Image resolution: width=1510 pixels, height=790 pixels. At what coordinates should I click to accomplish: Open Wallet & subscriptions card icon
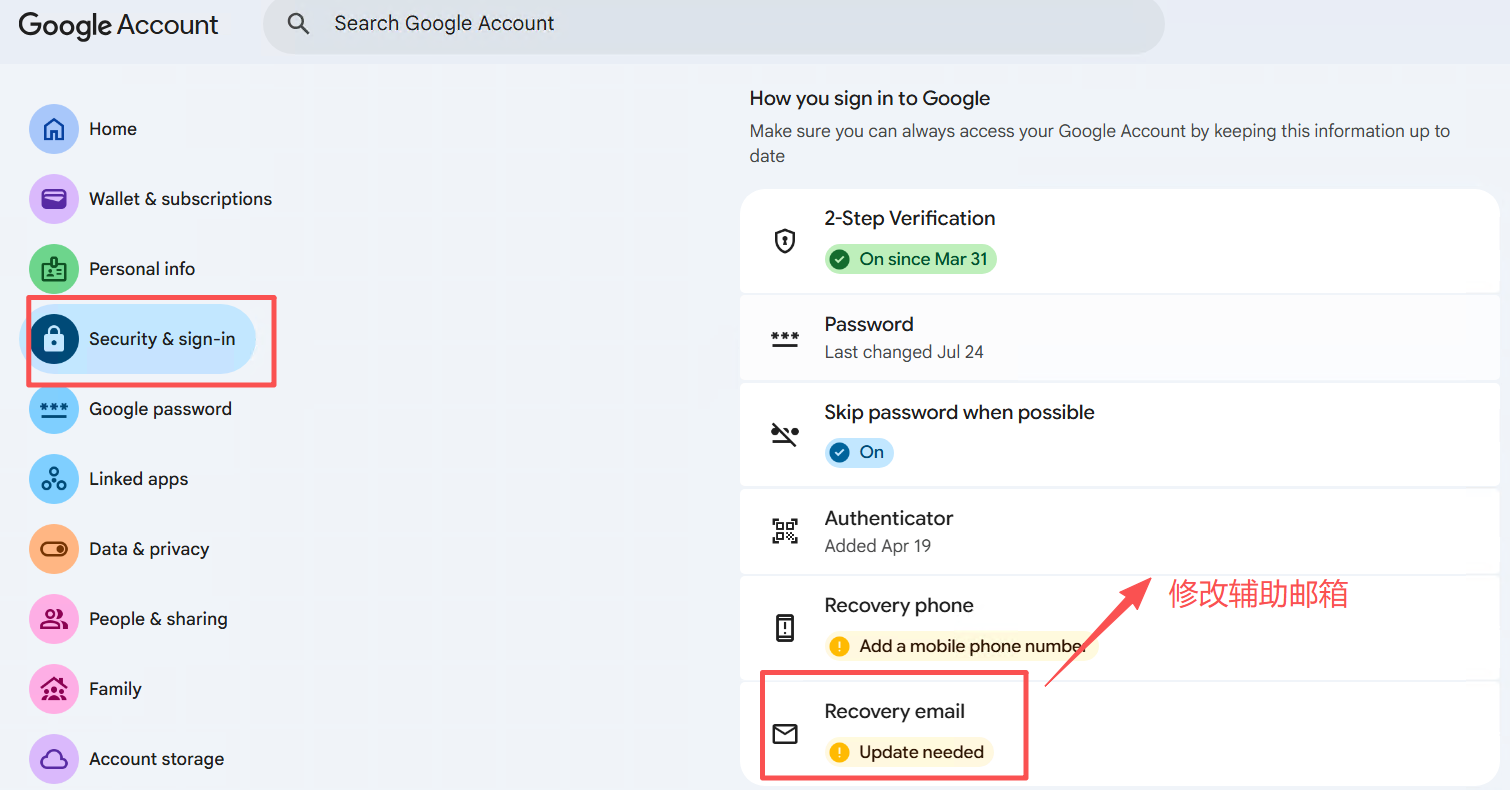[x=54, y=199]
